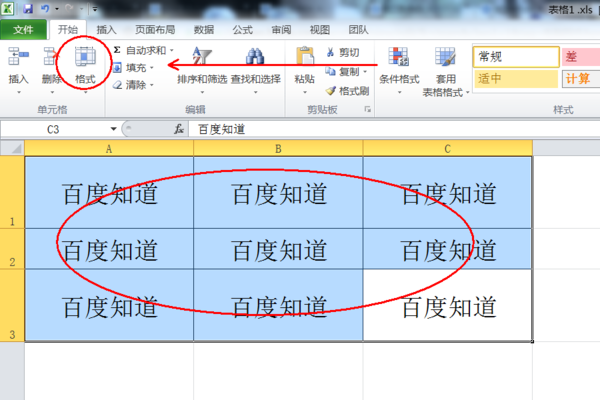Click the Format Painter brush icon
This screenshot has height=400, width=600.
pyautogui.click(x=331, y=91)
